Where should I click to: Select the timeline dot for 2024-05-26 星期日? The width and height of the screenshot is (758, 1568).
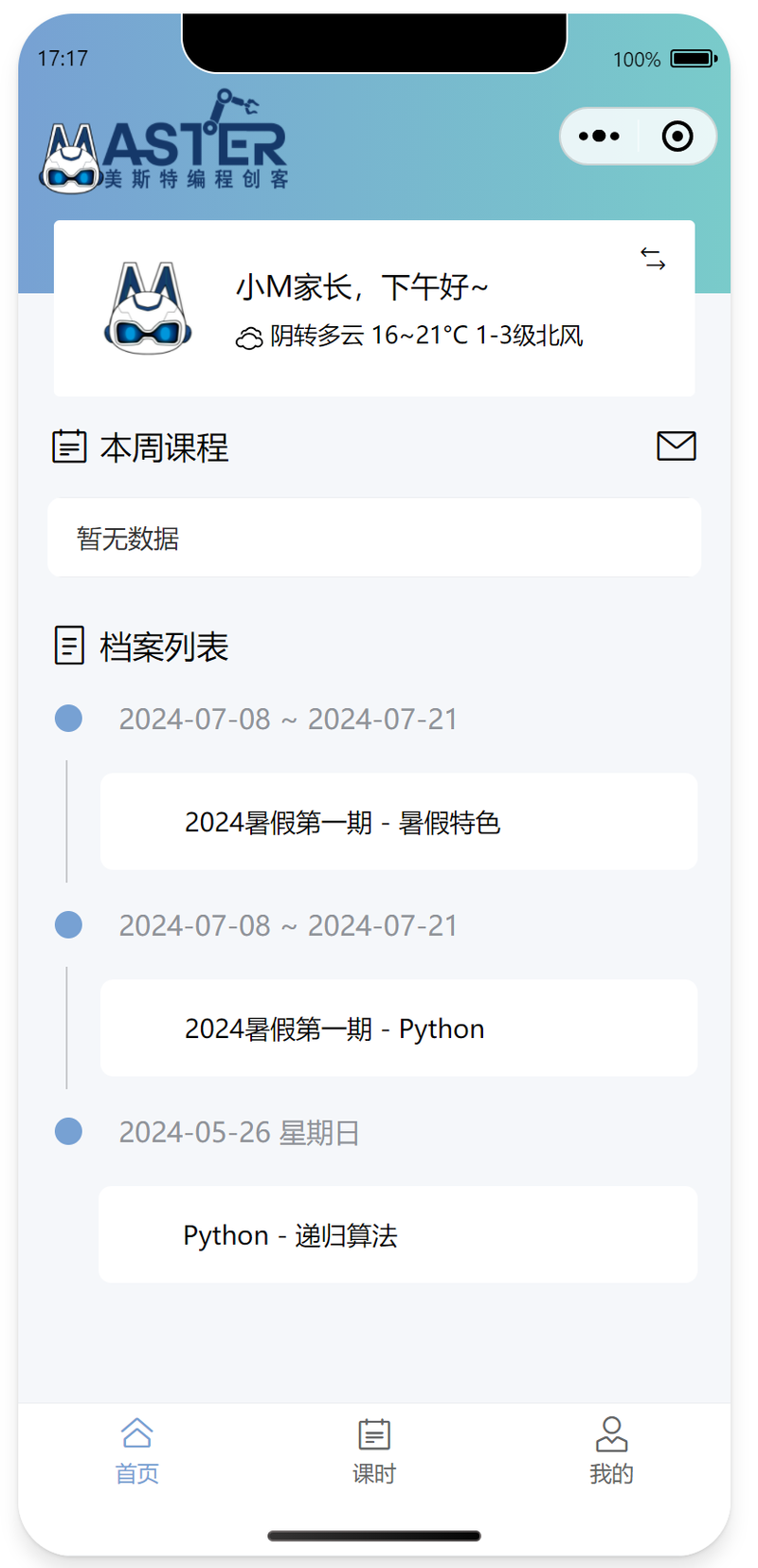68,1131
